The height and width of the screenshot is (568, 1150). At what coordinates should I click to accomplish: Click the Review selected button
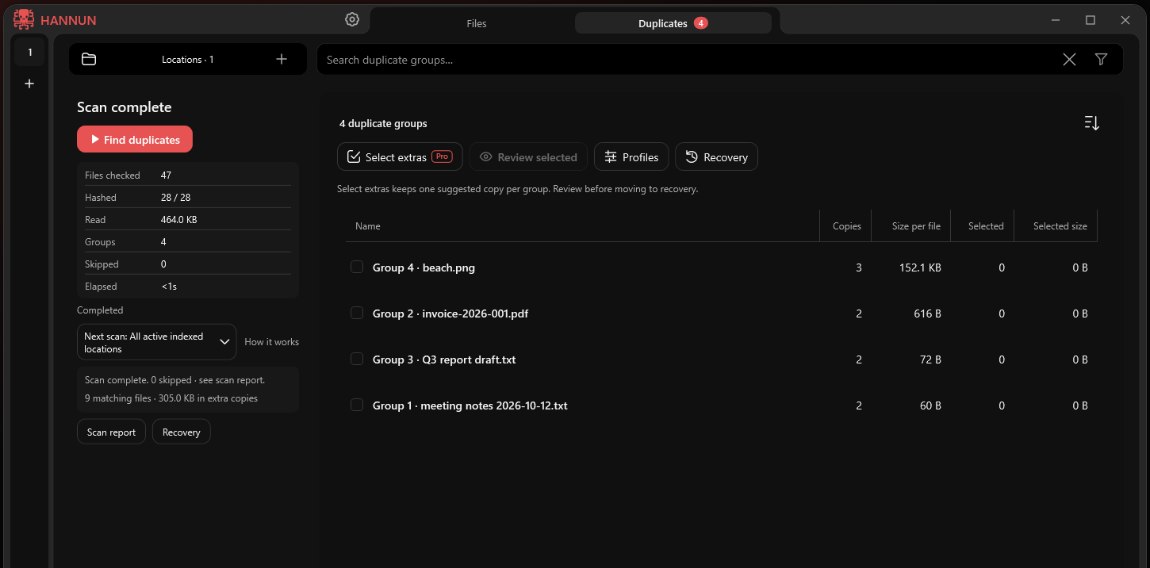[x=529, y=157]
